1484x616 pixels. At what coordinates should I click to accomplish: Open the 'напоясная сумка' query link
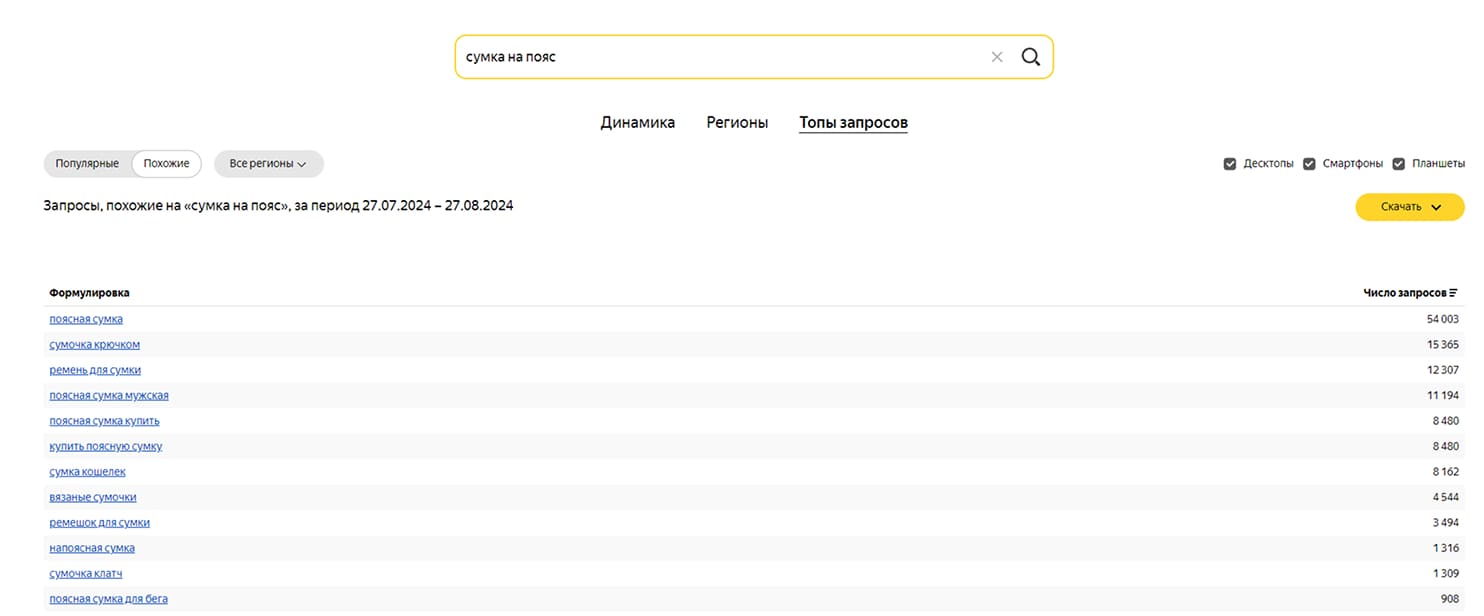click(92, 548)
